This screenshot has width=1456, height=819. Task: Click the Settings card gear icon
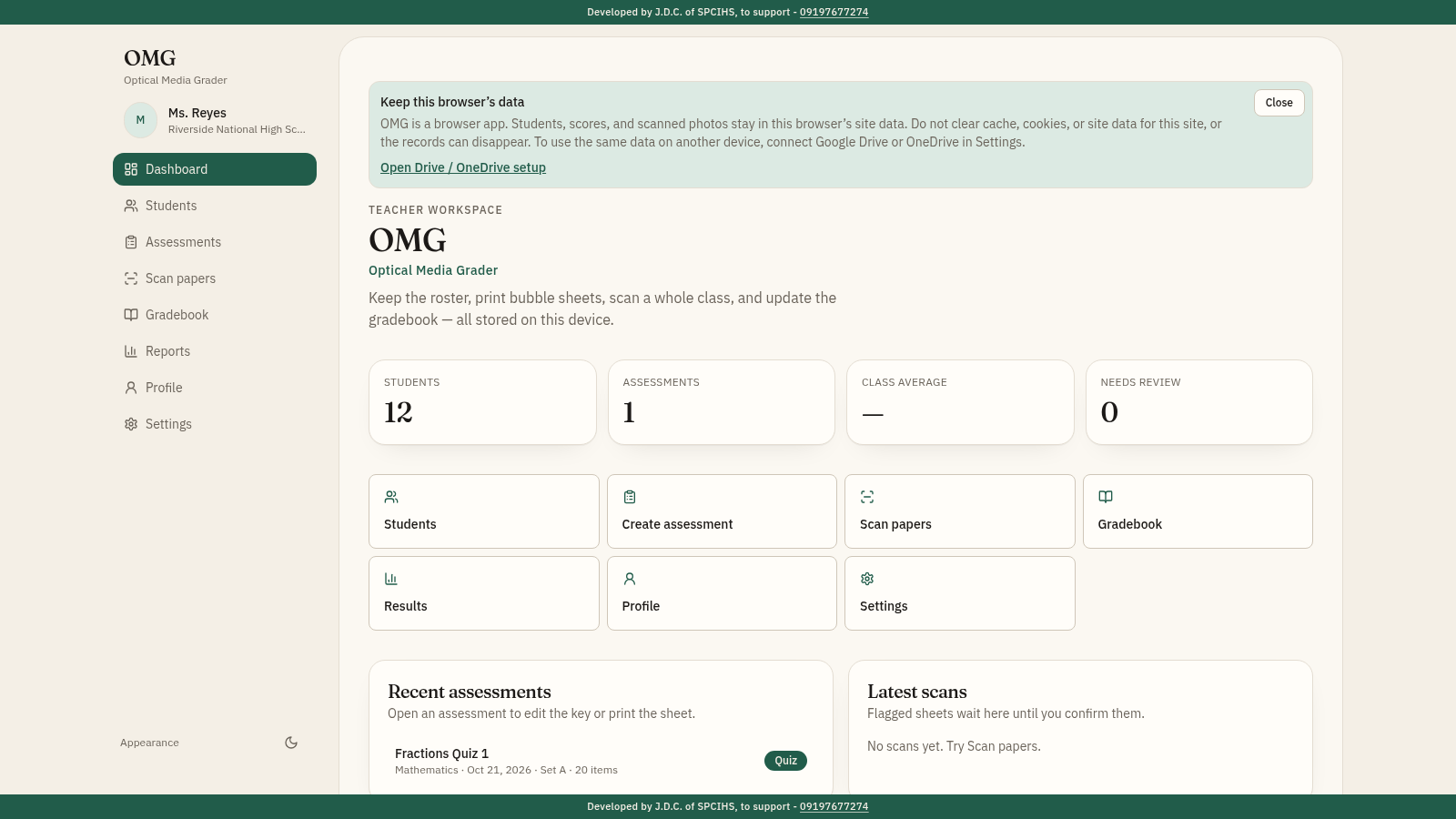point(867,579)
